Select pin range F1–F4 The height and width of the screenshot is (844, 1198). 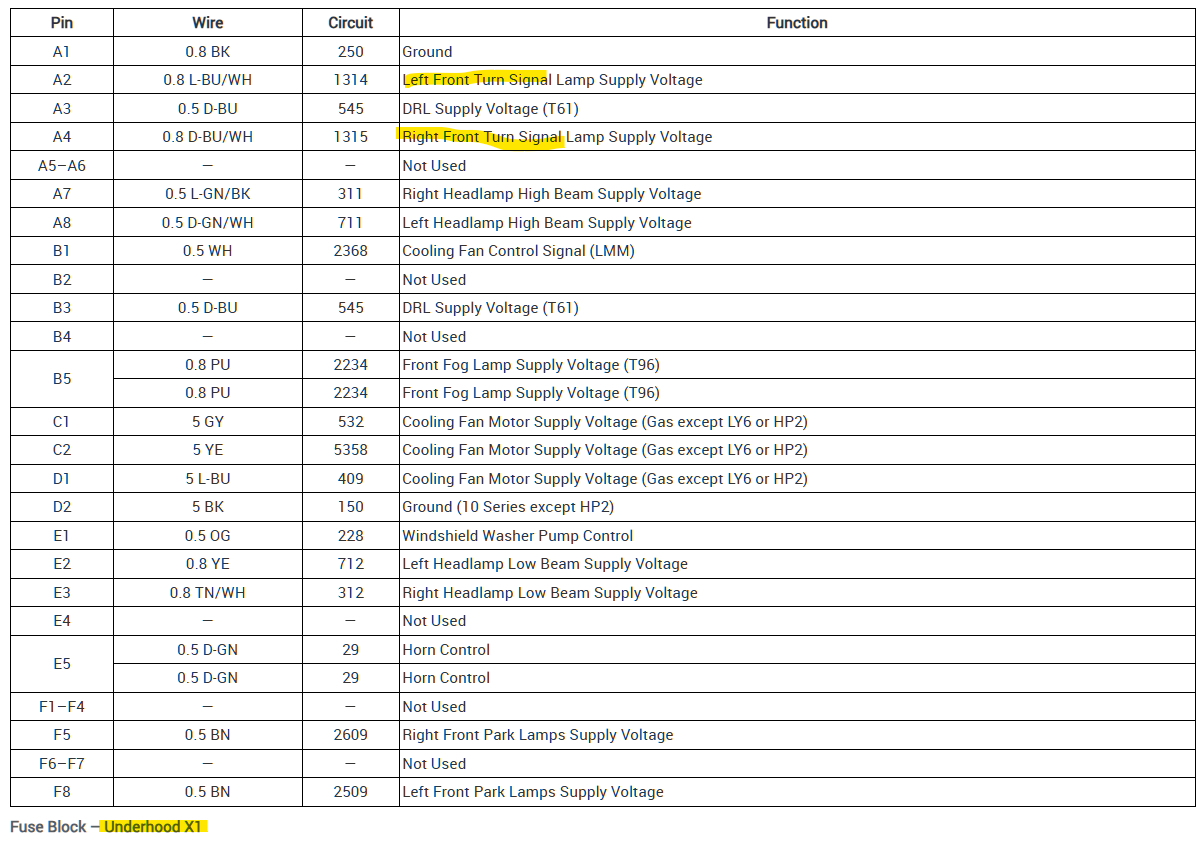62,707
